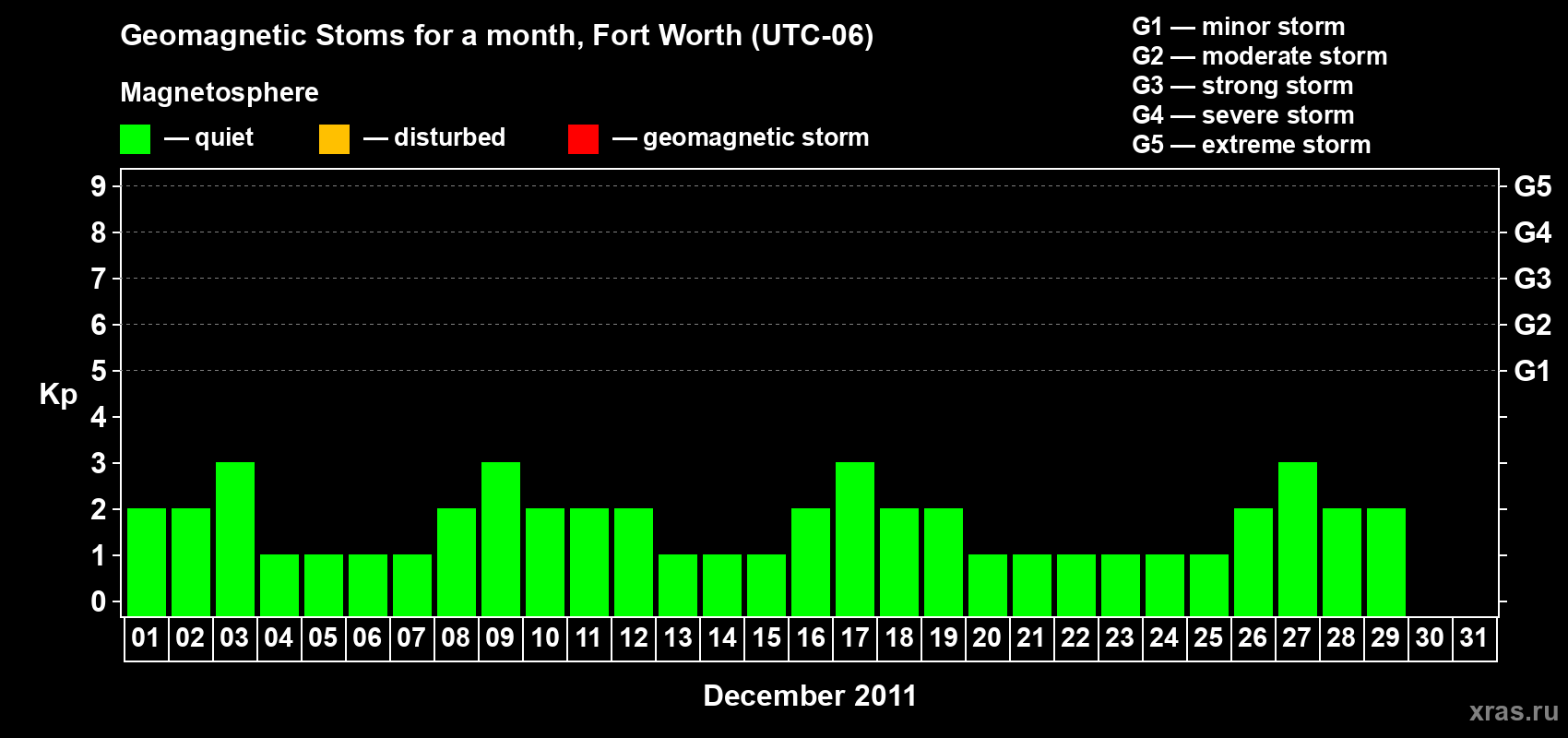Click date label 05 on the axis

[323, 637]
